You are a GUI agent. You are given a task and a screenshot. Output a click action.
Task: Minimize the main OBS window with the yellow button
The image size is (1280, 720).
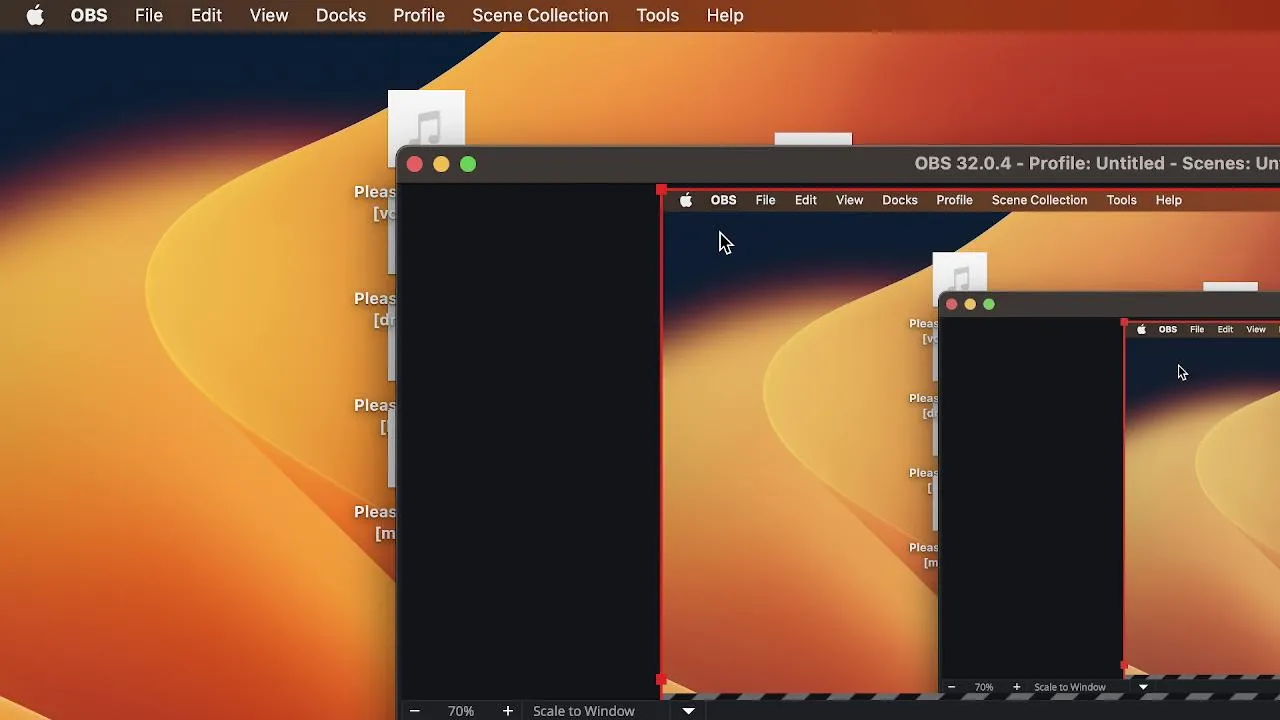coord(441,164)
